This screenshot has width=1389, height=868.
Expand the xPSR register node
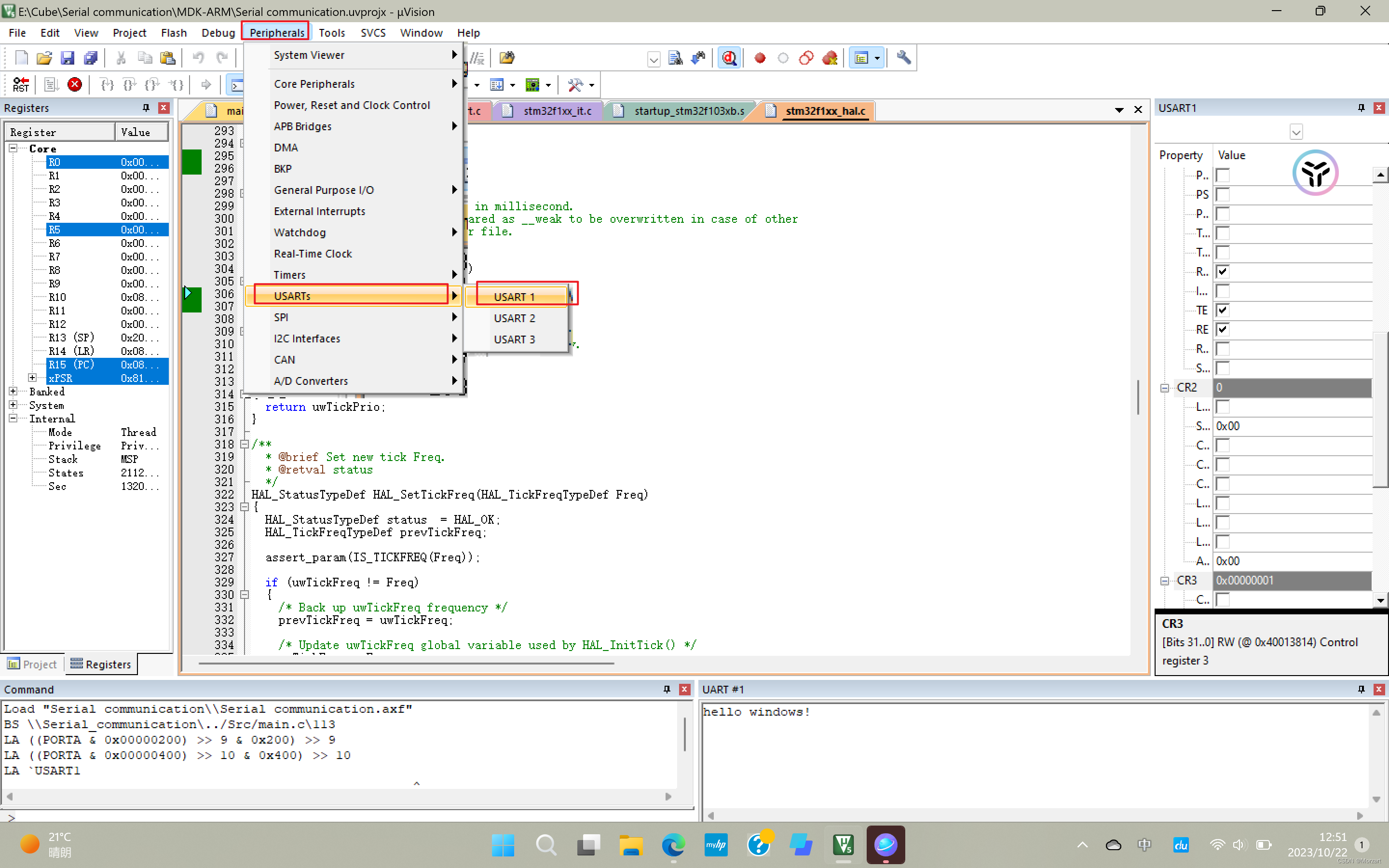(32, 378)
